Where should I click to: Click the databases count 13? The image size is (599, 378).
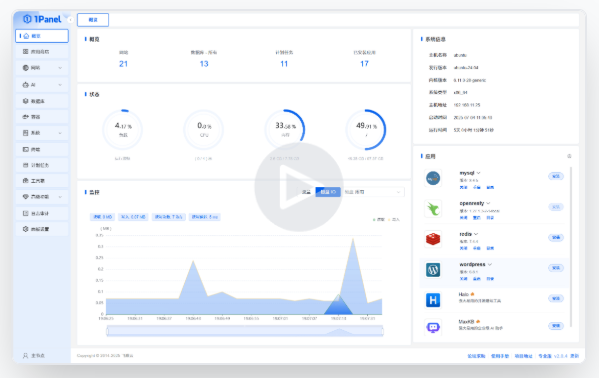click(204, 64)
